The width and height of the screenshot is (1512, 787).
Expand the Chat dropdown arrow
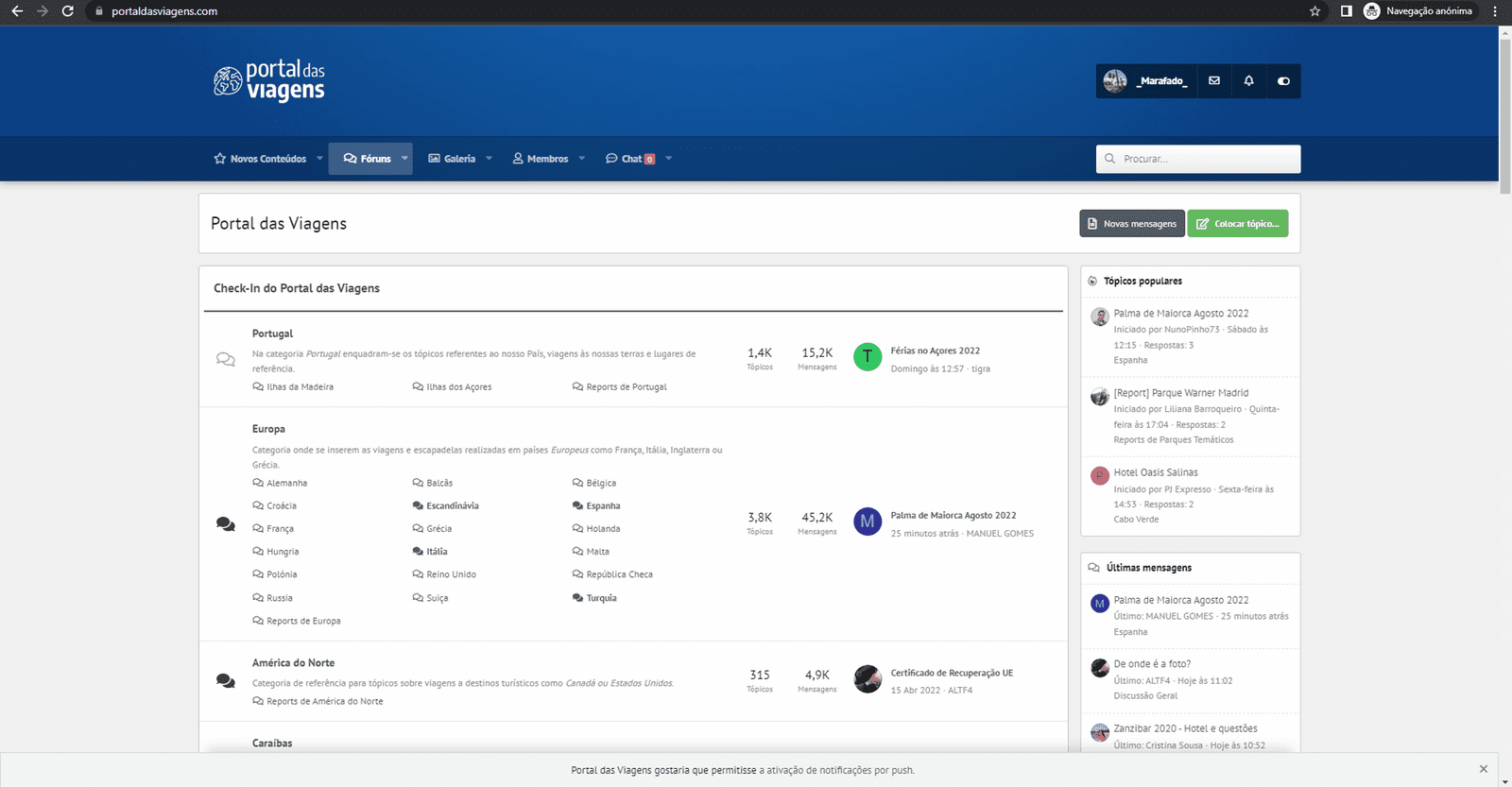[x=668, y=159]
